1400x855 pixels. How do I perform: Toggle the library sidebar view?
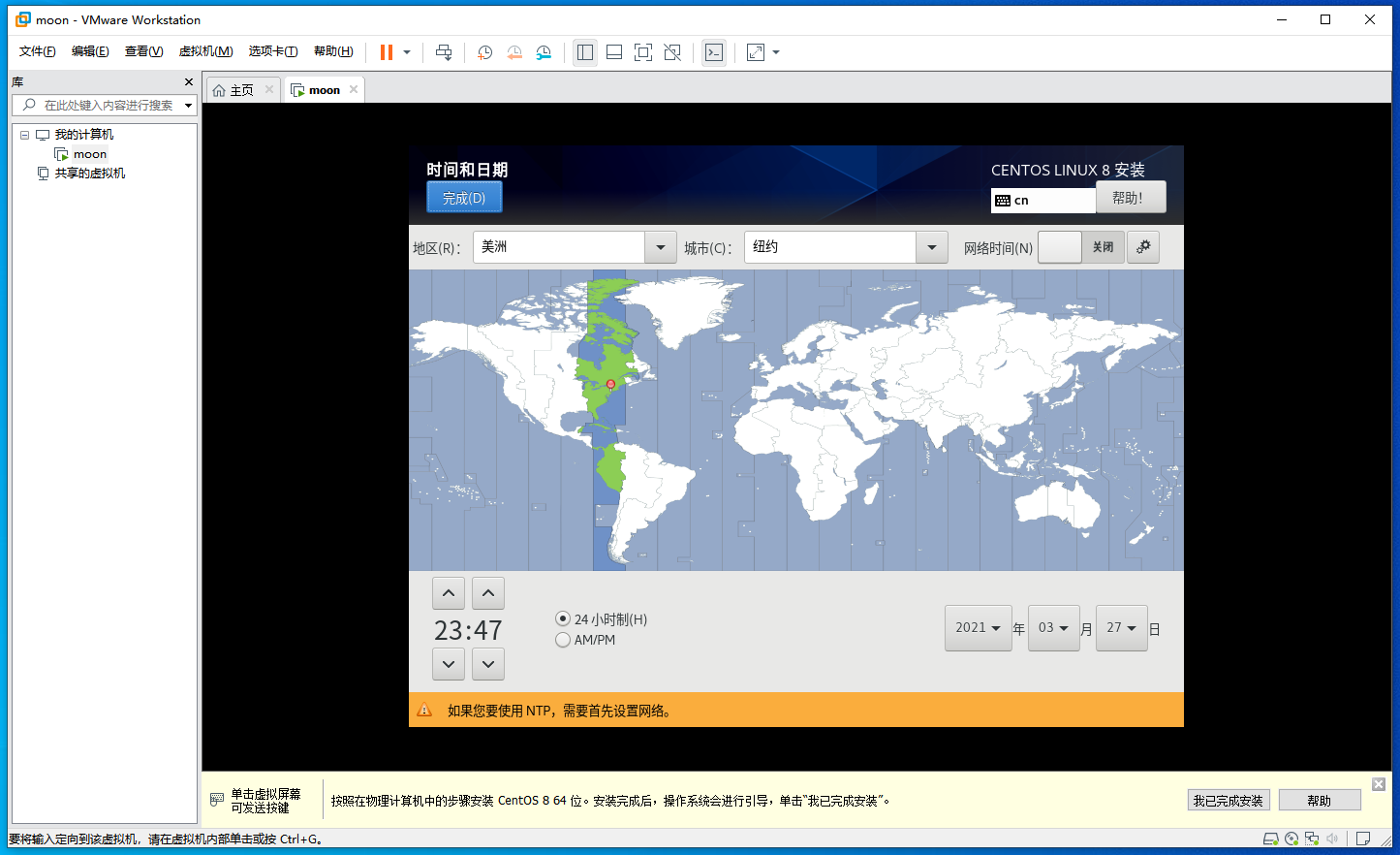(585, 52)
